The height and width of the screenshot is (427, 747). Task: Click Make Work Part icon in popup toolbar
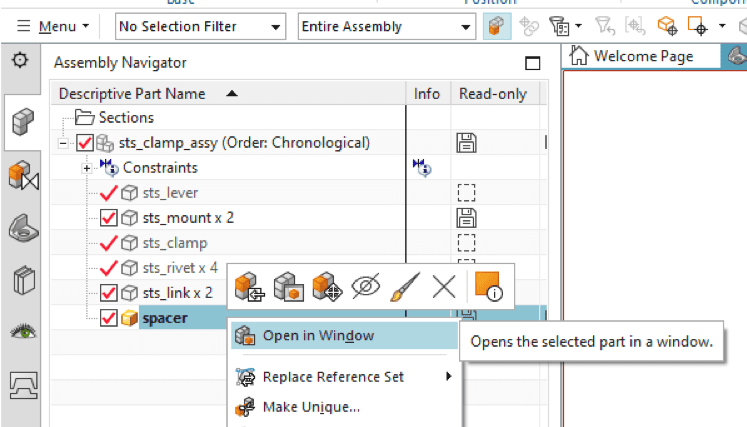coord(249,286)
